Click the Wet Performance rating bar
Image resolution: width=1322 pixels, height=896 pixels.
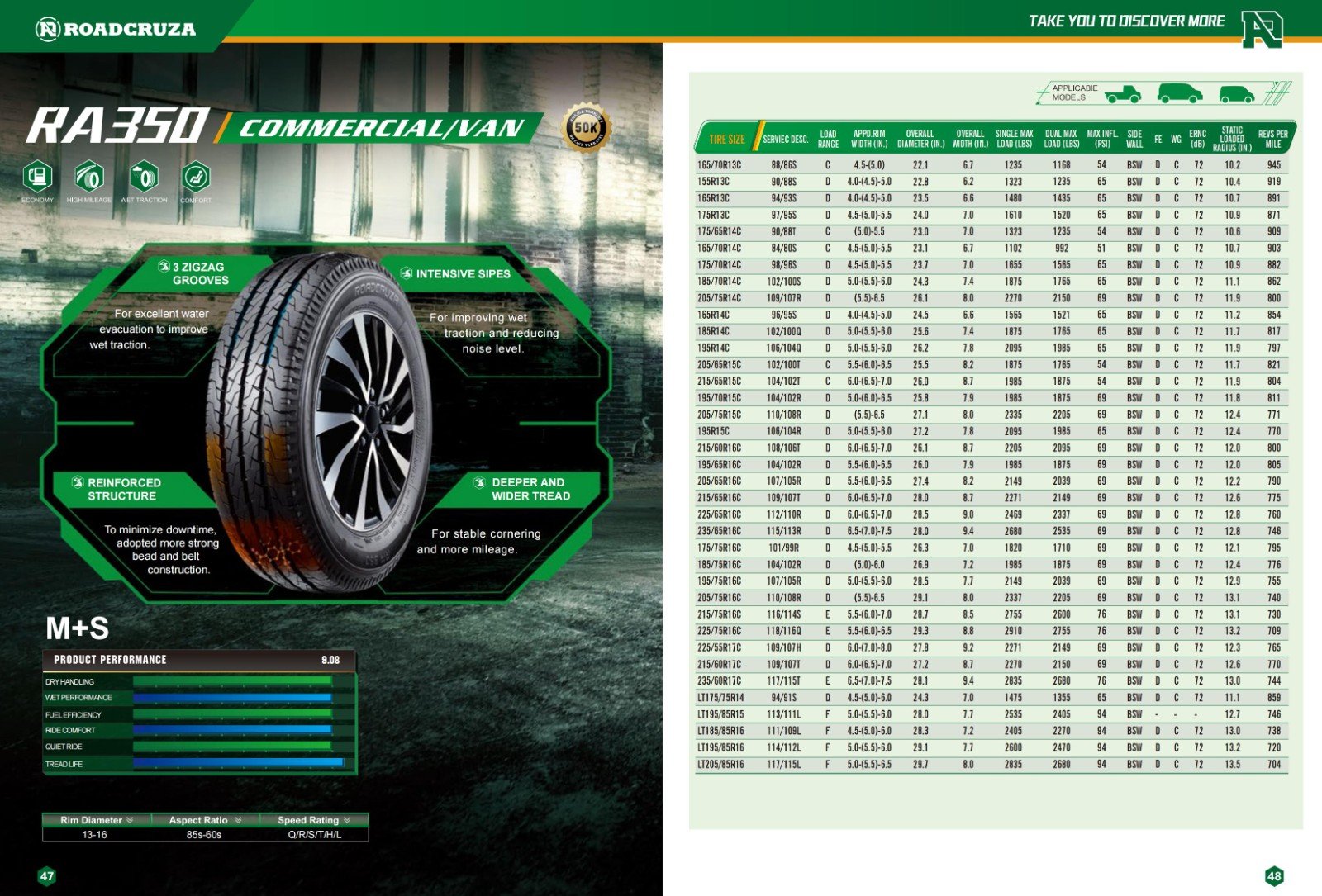coord(232,698)
